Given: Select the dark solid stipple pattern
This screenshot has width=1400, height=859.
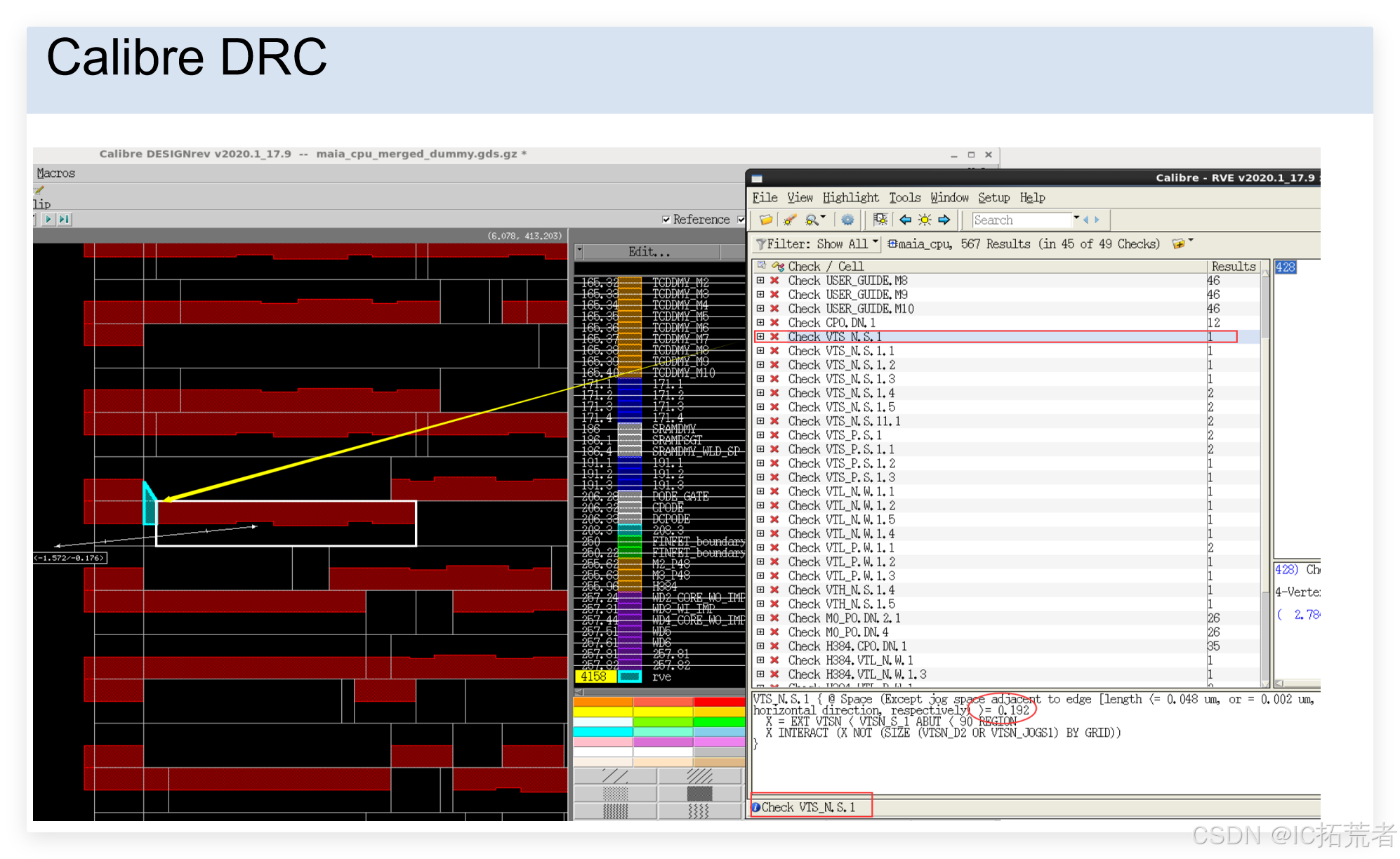Looking at the screenshot, I should 699,794.
